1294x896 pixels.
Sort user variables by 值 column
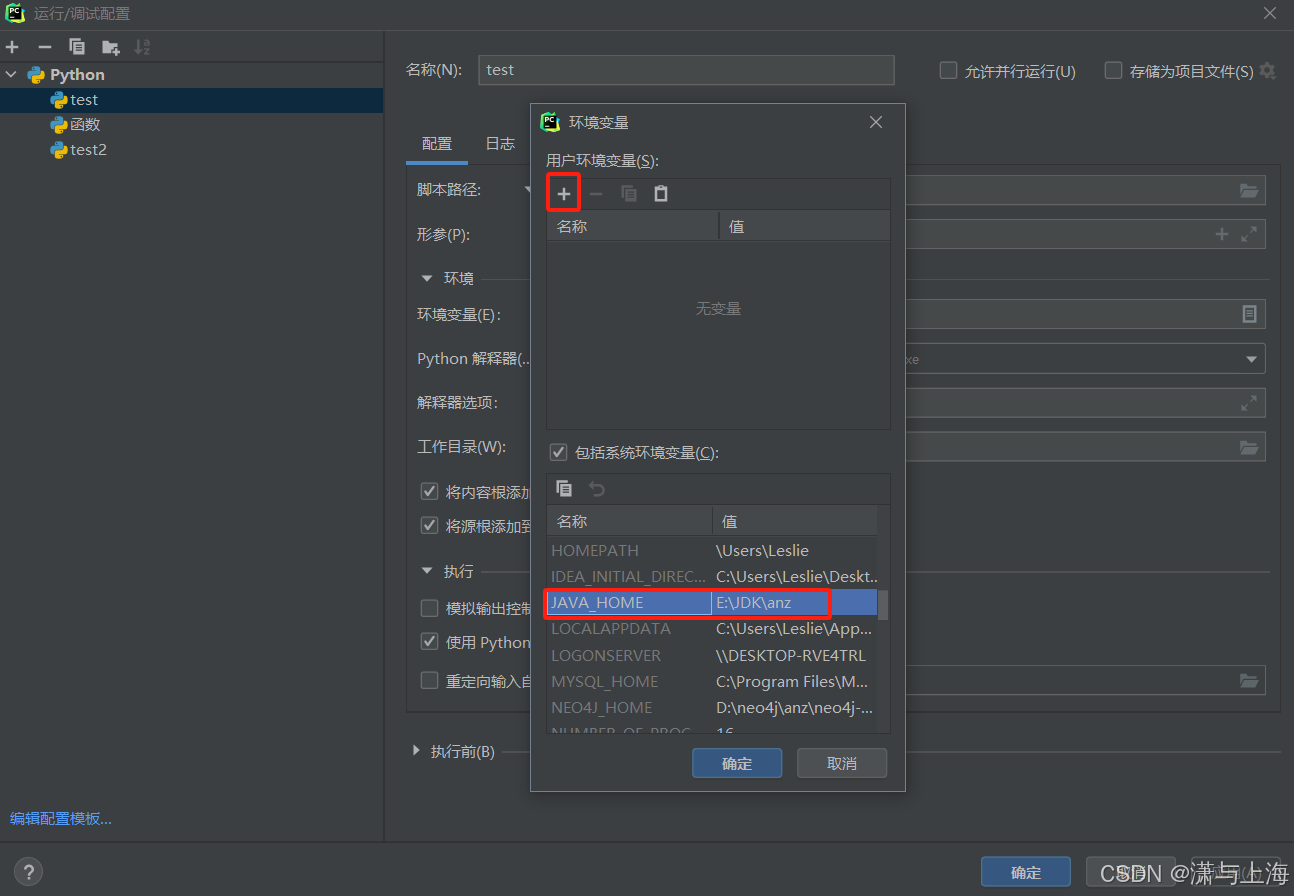804,226
